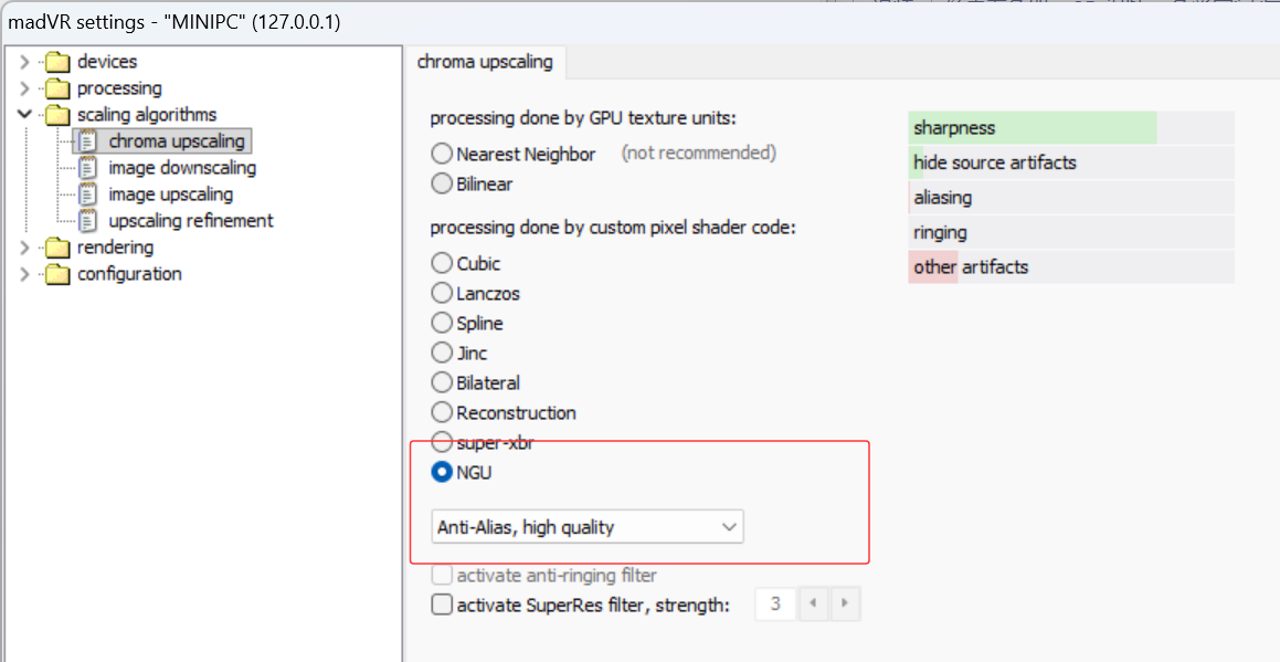Click the processing folder icon
Image resolution: width=1280 pixels, height=662 pixels.
pos(58,89)
